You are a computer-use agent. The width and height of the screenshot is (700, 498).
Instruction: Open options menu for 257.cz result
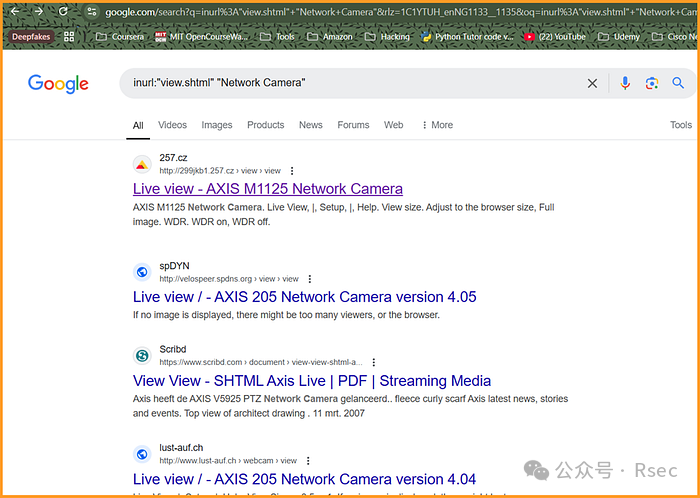tap(292, 171)
